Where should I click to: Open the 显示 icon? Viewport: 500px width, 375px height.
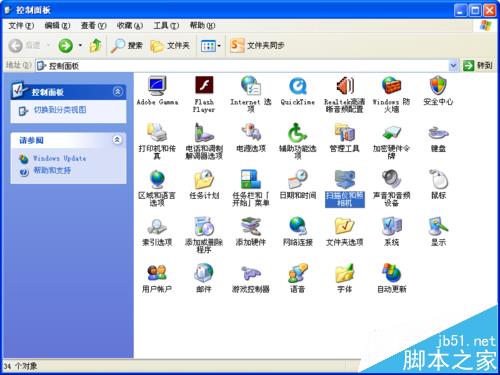(x=438, y=226)
